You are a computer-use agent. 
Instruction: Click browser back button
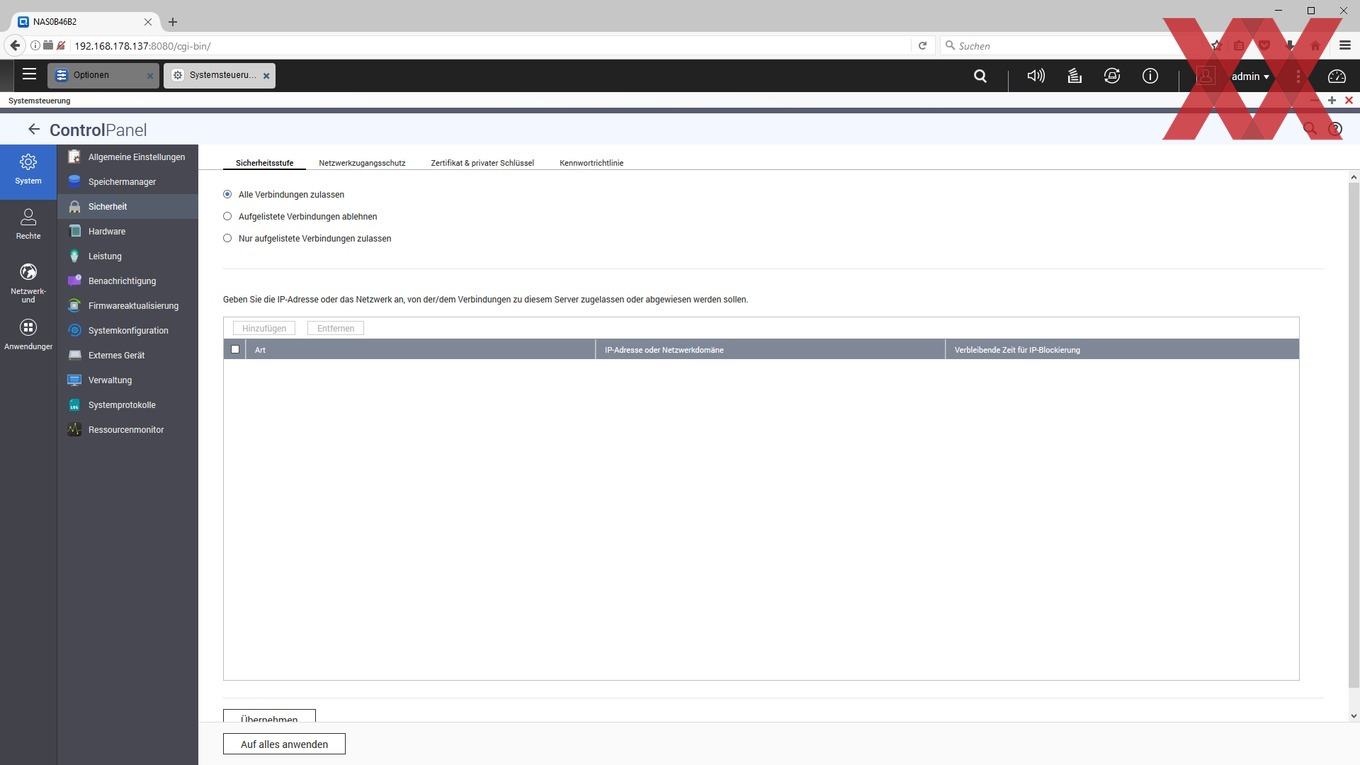tap(14, 45)
